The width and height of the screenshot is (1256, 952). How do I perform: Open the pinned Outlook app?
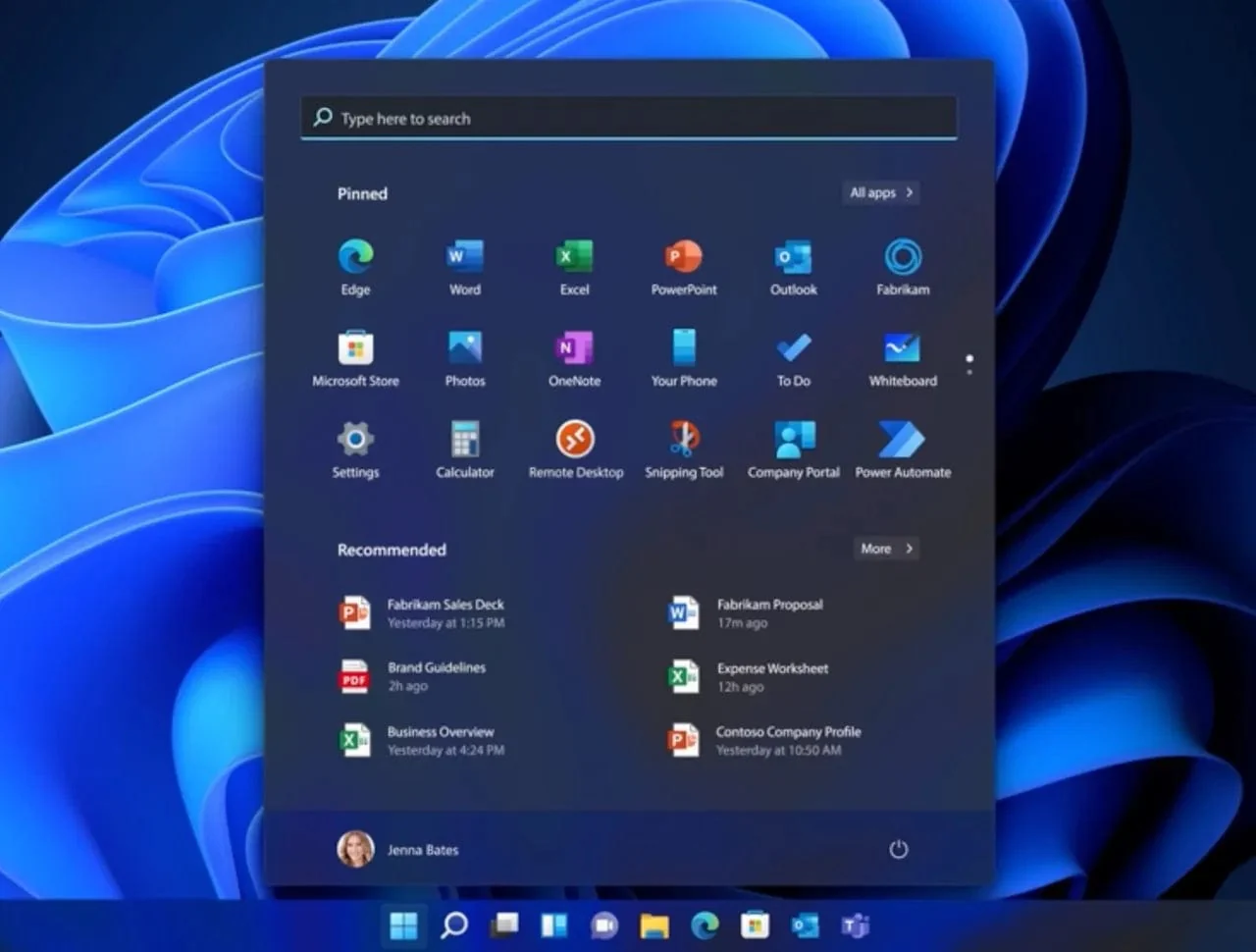click(x=793, y=266)
